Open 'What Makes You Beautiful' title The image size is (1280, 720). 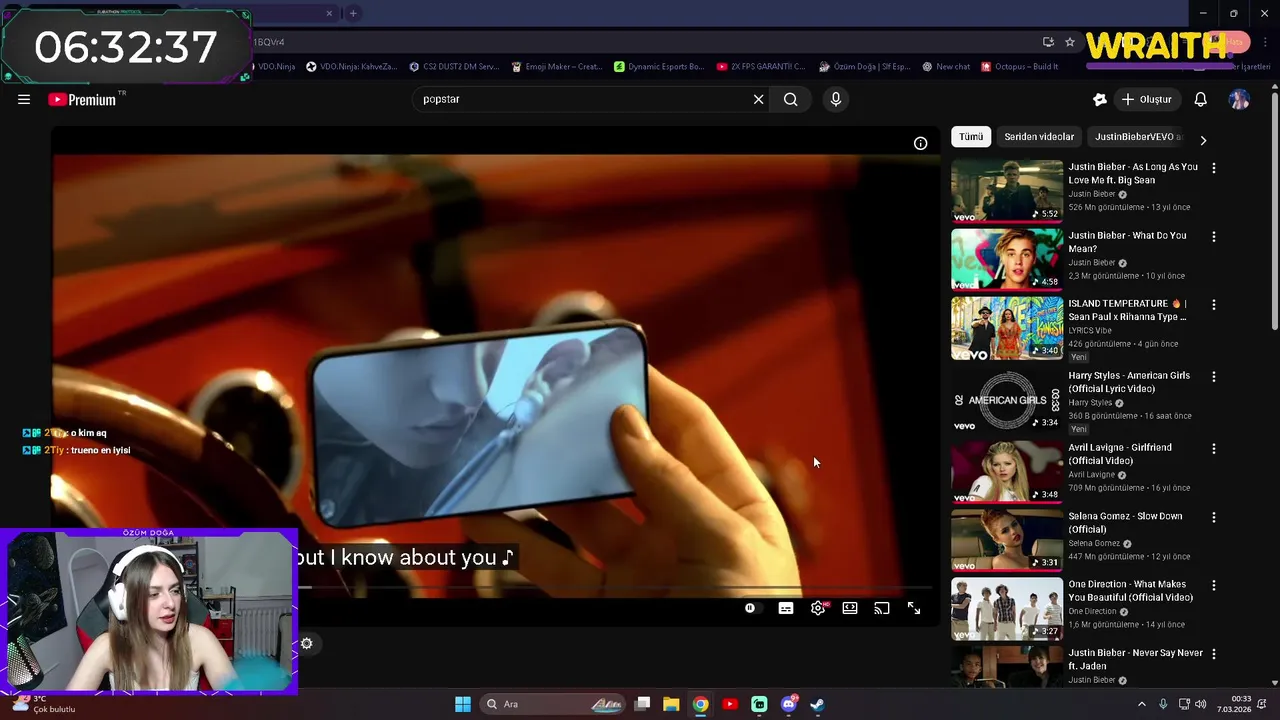(x=1130, y=590)
